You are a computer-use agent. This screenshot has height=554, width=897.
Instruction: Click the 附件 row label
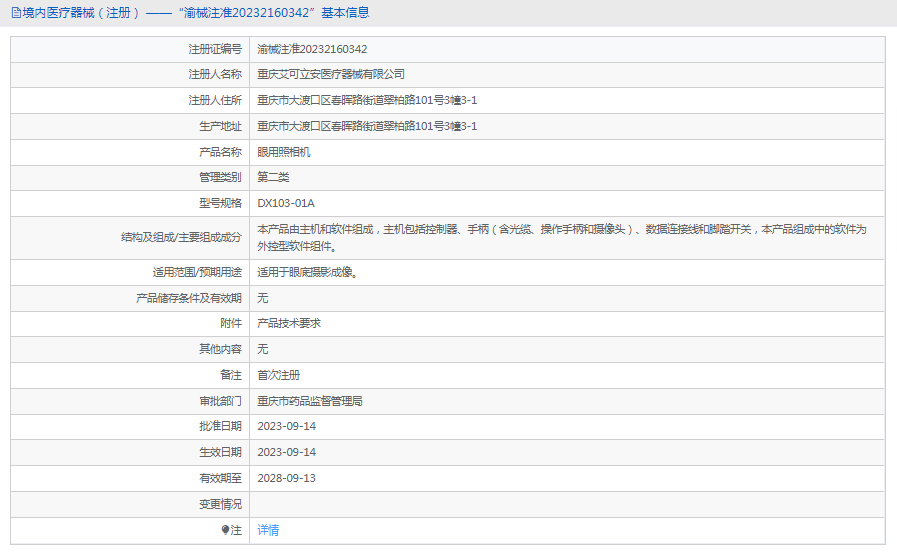(231, 323)
